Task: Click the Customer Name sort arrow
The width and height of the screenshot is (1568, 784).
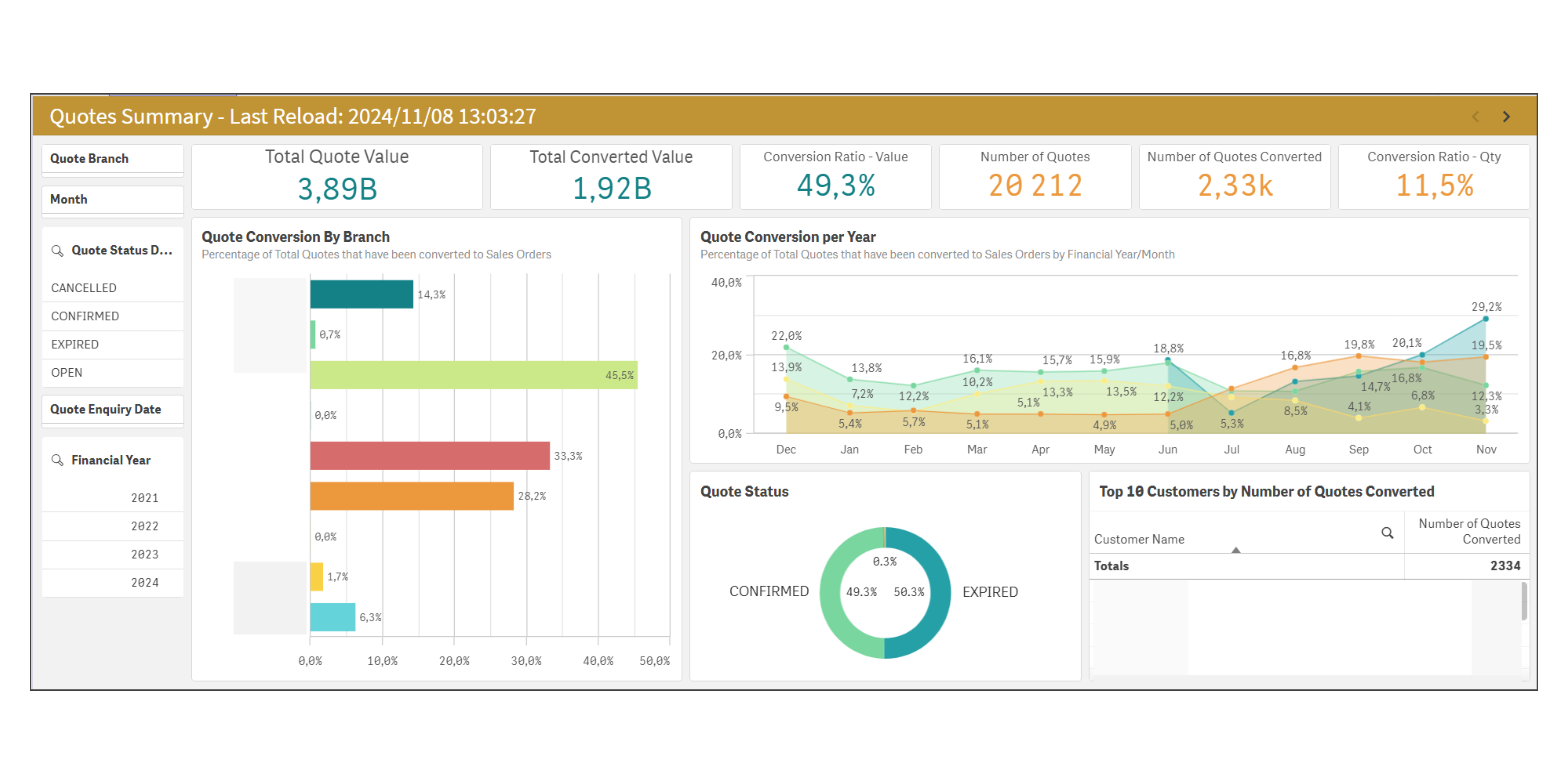Action: (1236, 550)
